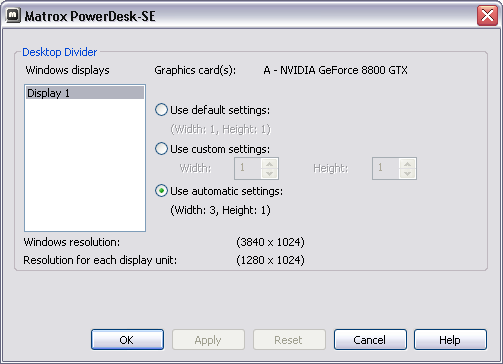Click the '(3840 x 1024)' Windows resolution value
The image size is (503, 364).
click(x=270, y=242)
